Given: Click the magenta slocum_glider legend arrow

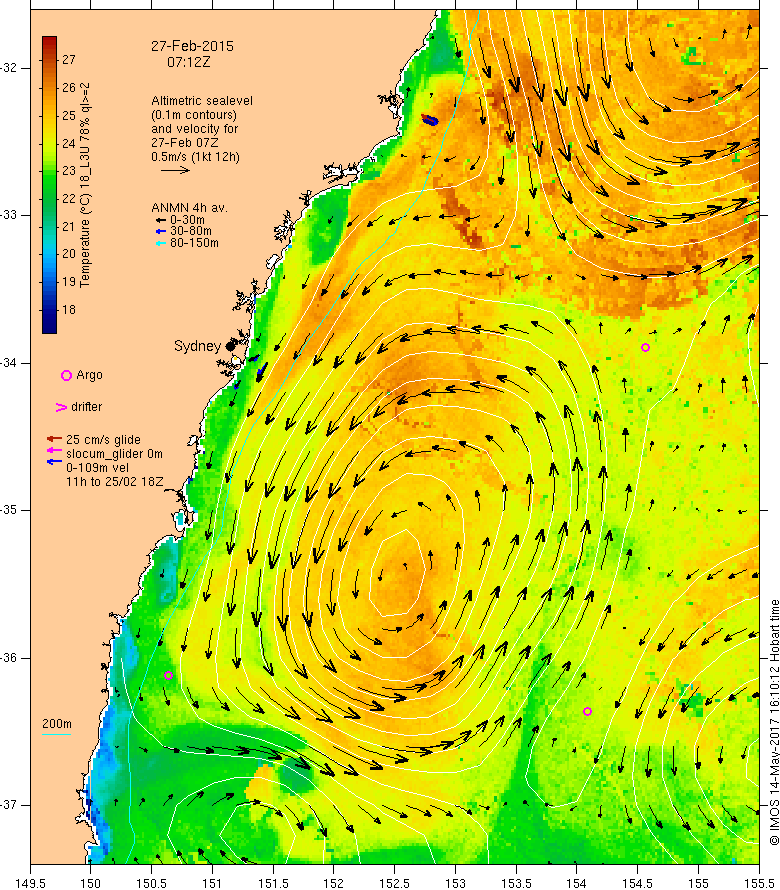Looking at the screenshot, I should [54, 450].
